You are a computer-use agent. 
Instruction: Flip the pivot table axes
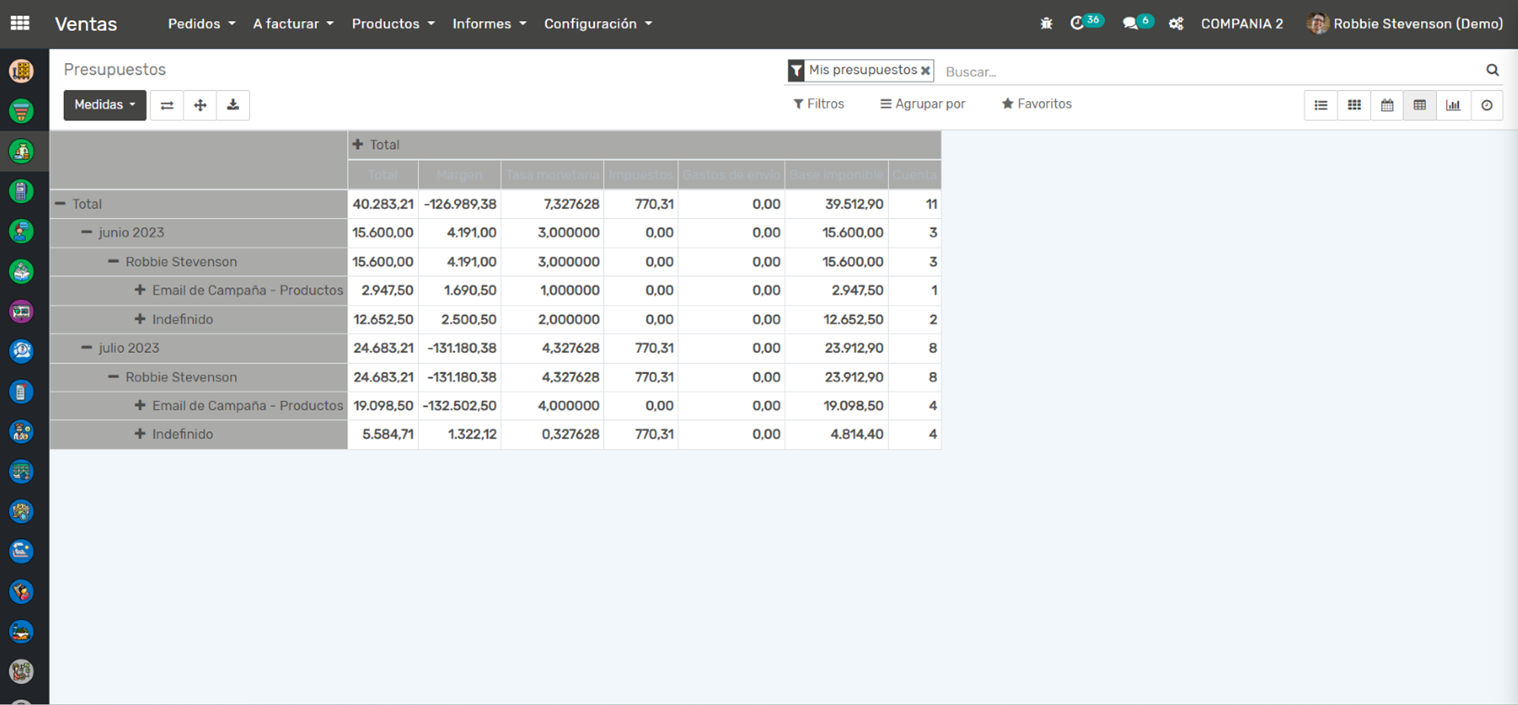point(167,105)
